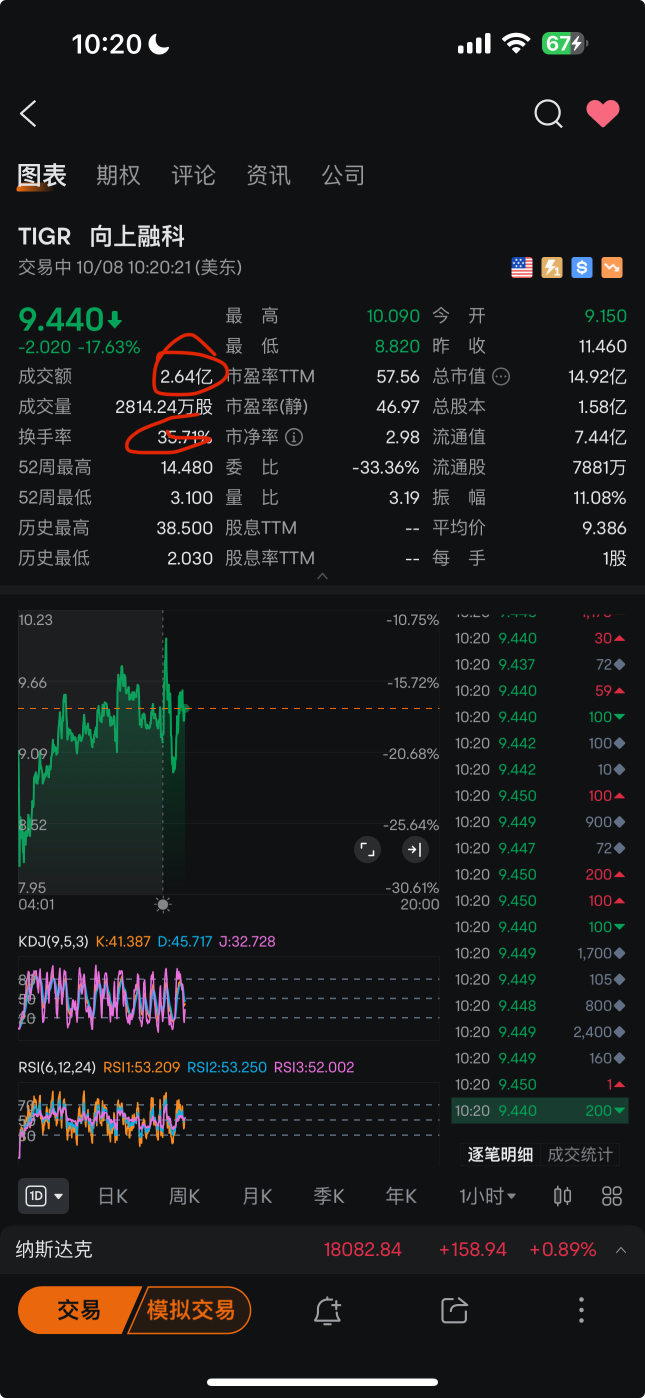
Task: Switch to the 评论 tab
Action: point(193,175)
